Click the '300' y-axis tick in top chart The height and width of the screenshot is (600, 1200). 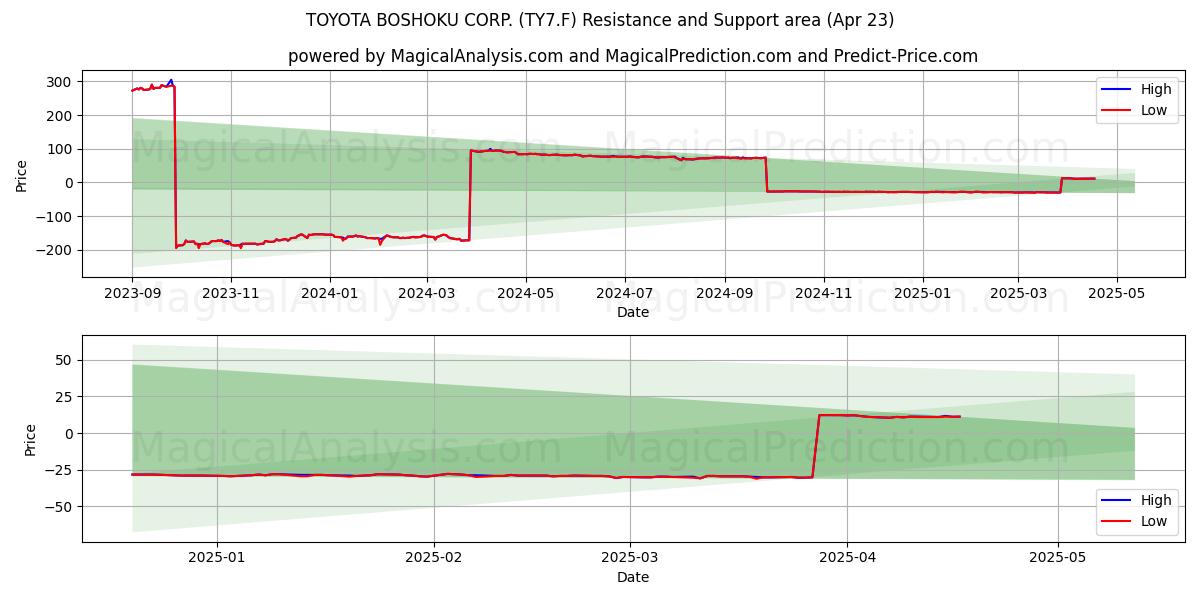(60, 82)
